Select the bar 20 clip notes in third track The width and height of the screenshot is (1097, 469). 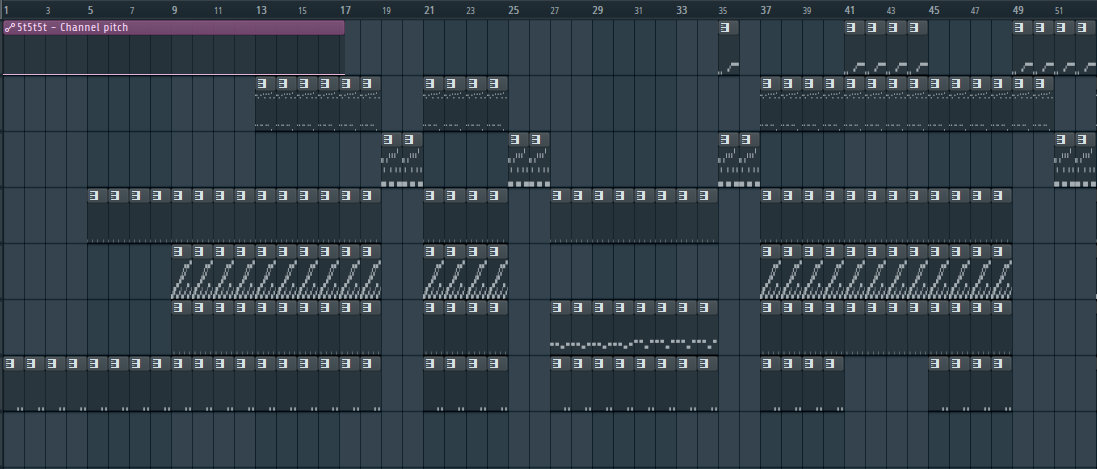click(413, 167)
